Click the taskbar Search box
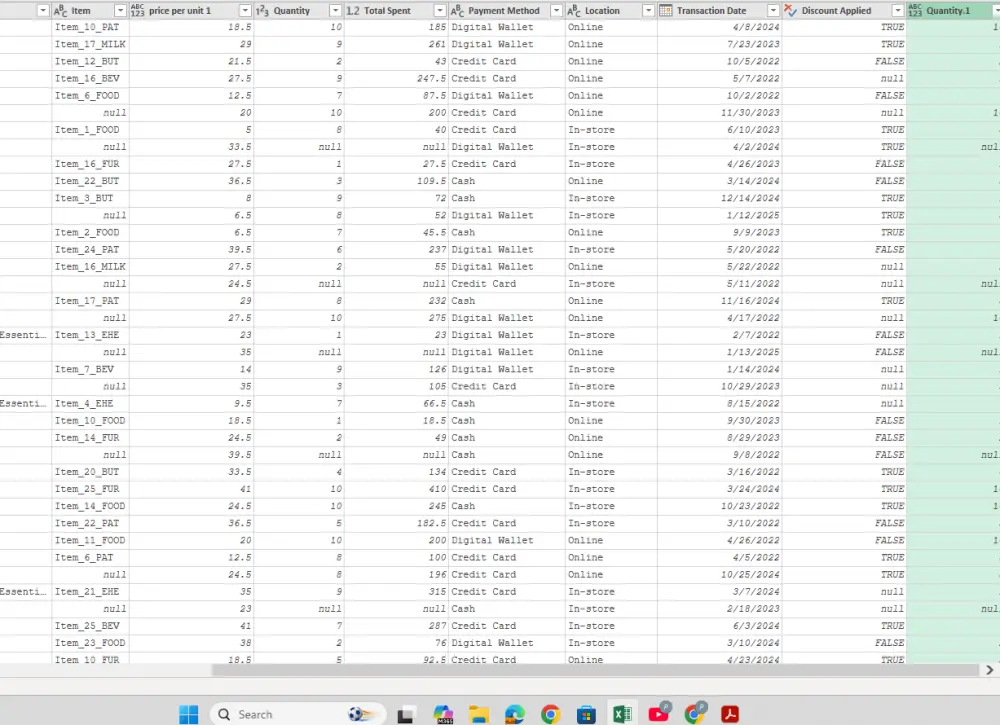Screen dimensions: 1000x725 tap(298, 714)
